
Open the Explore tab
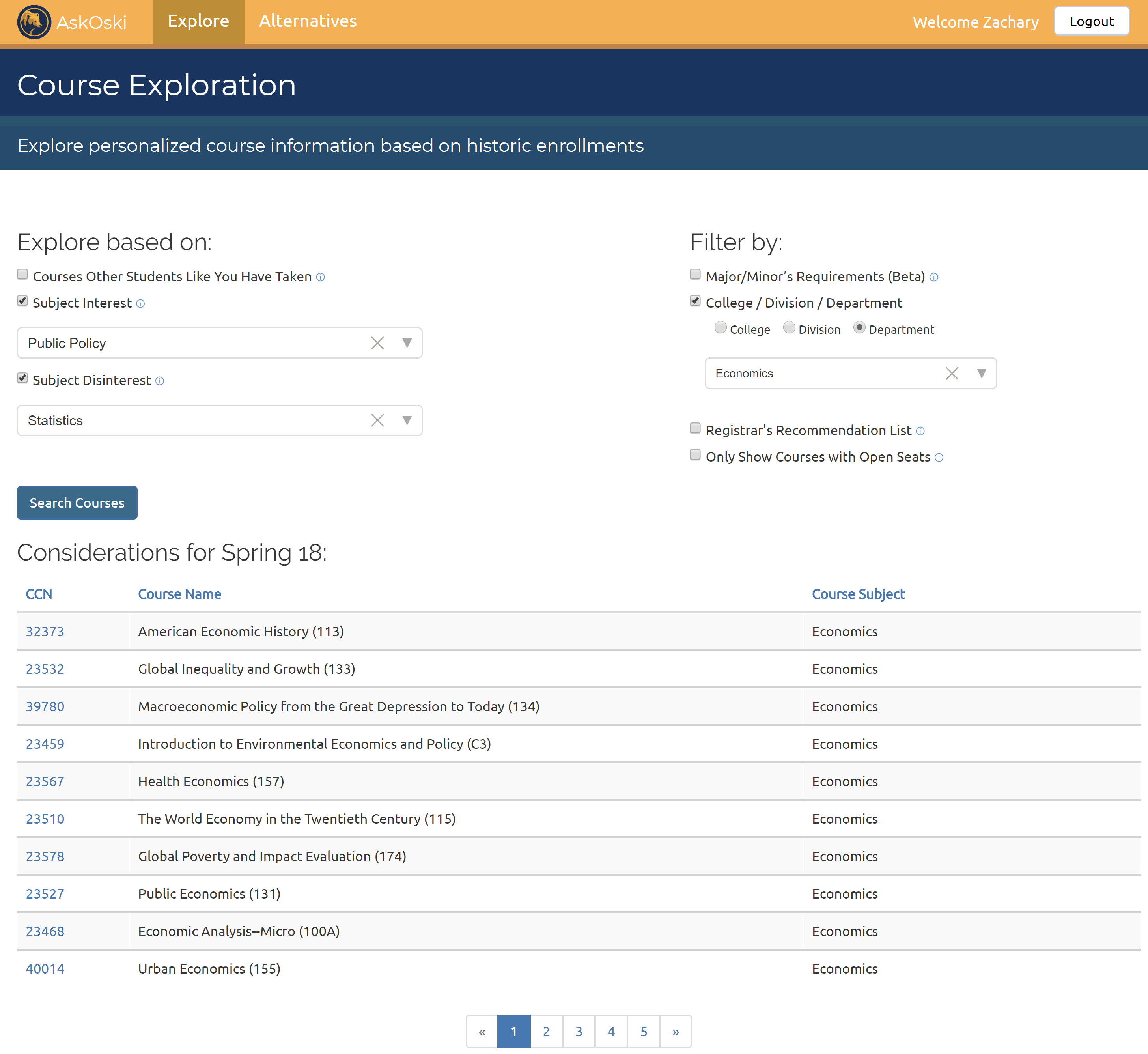(x=198, y=21)
